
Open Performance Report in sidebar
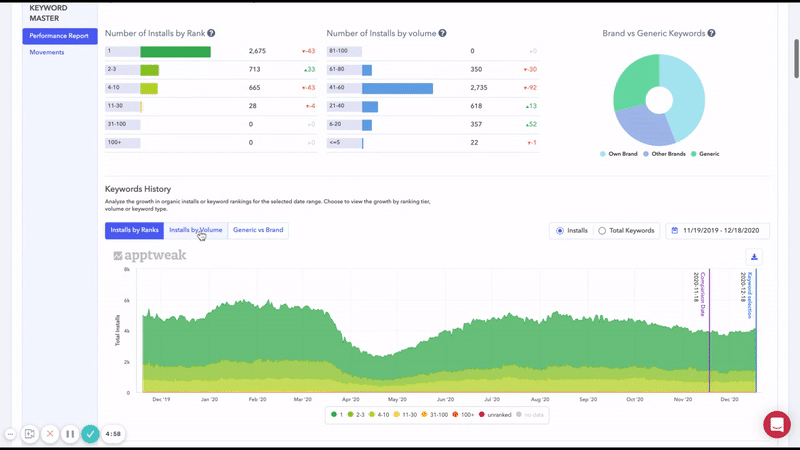pyautogui.click(x=60, y=36)
